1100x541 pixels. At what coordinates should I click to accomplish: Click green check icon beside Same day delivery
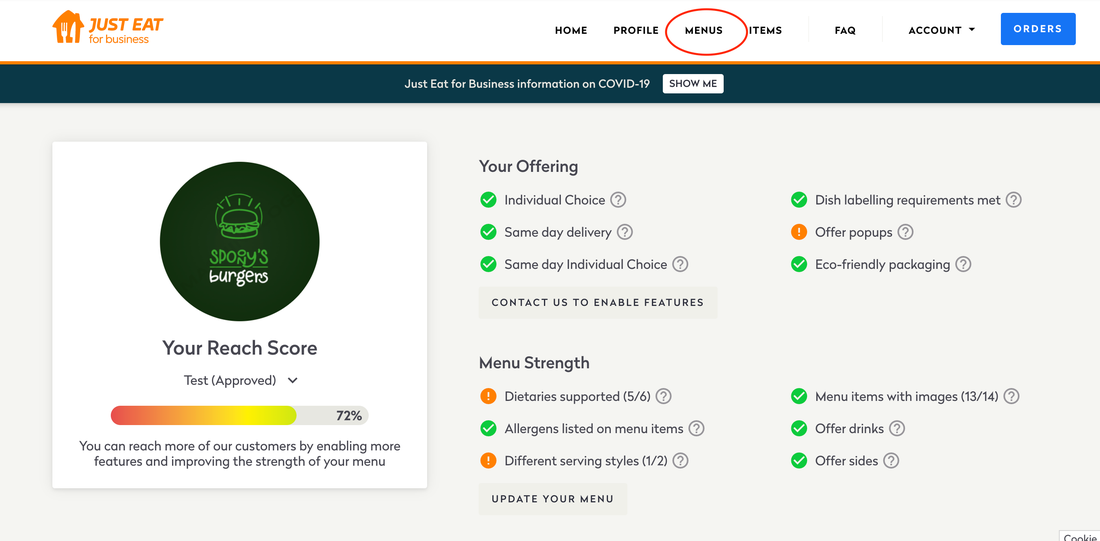coord(488,232)
